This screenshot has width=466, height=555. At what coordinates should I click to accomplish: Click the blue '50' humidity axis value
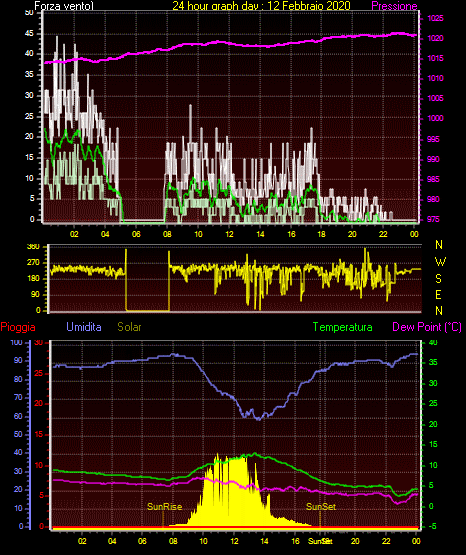tap(18, 434)
